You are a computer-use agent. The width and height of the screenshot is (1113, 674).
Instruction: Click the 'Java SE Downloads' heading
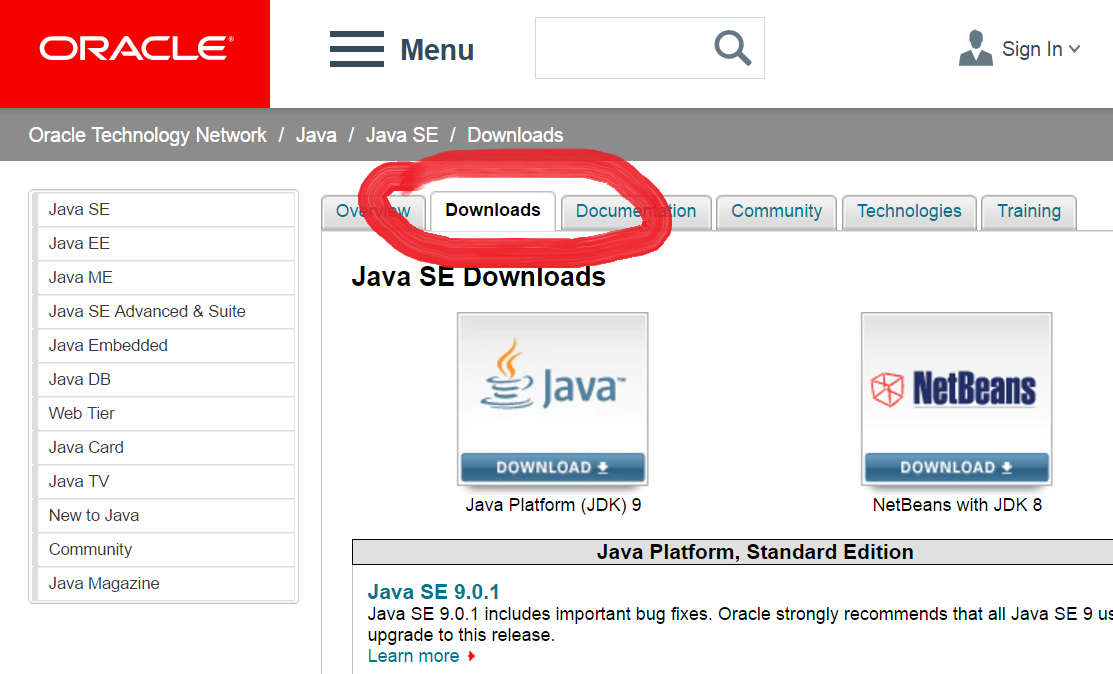click(x=478, y=277)
